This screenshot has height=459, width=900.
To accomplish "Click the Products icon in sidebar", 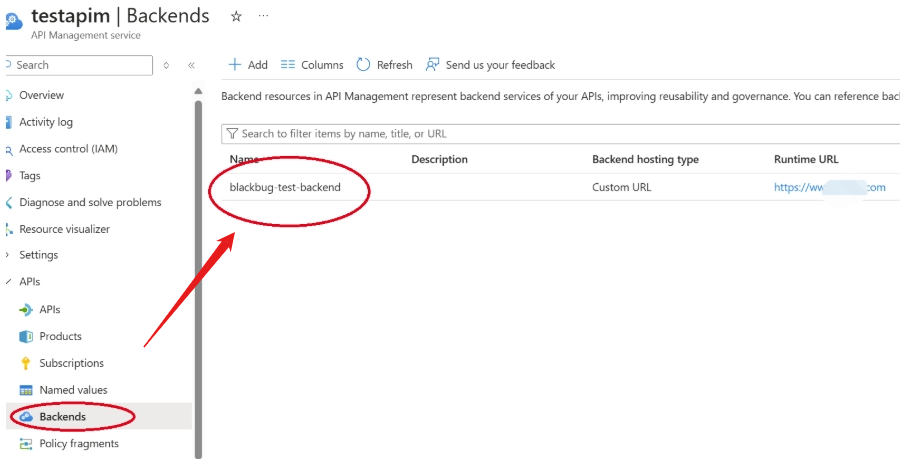I will tap(26, 336).
